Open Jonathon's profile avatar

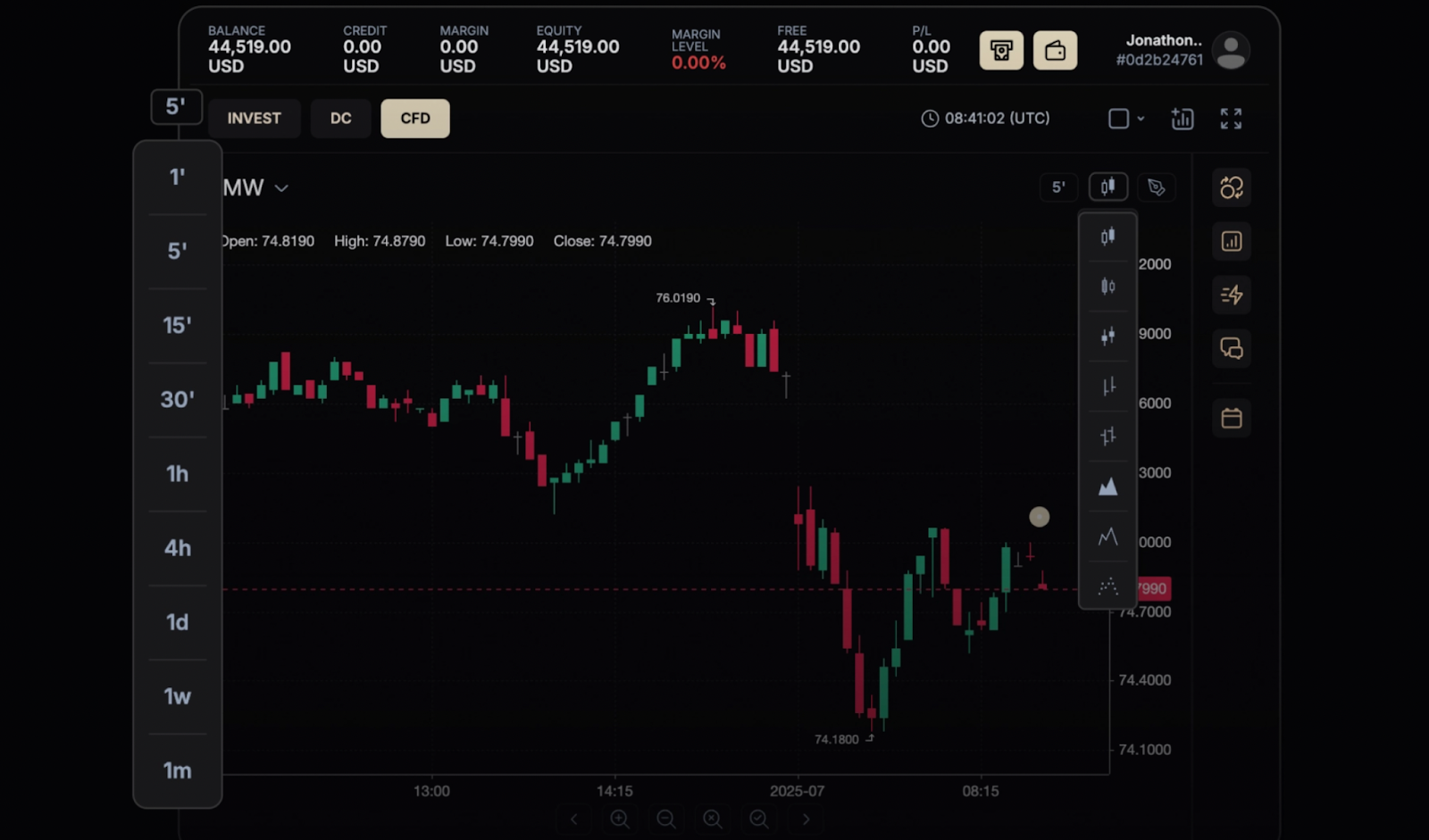pyautogui.click(x=1231, y=51)
